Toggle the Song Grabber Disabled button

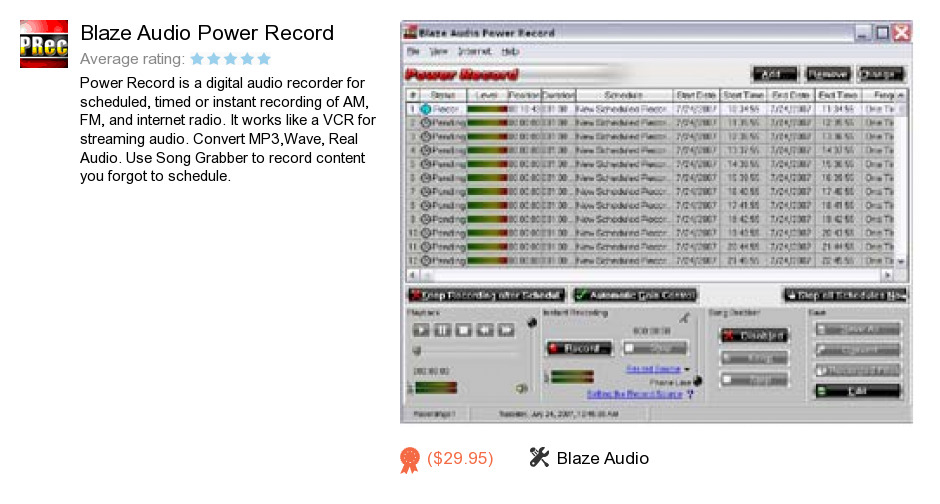coord(754,336)
